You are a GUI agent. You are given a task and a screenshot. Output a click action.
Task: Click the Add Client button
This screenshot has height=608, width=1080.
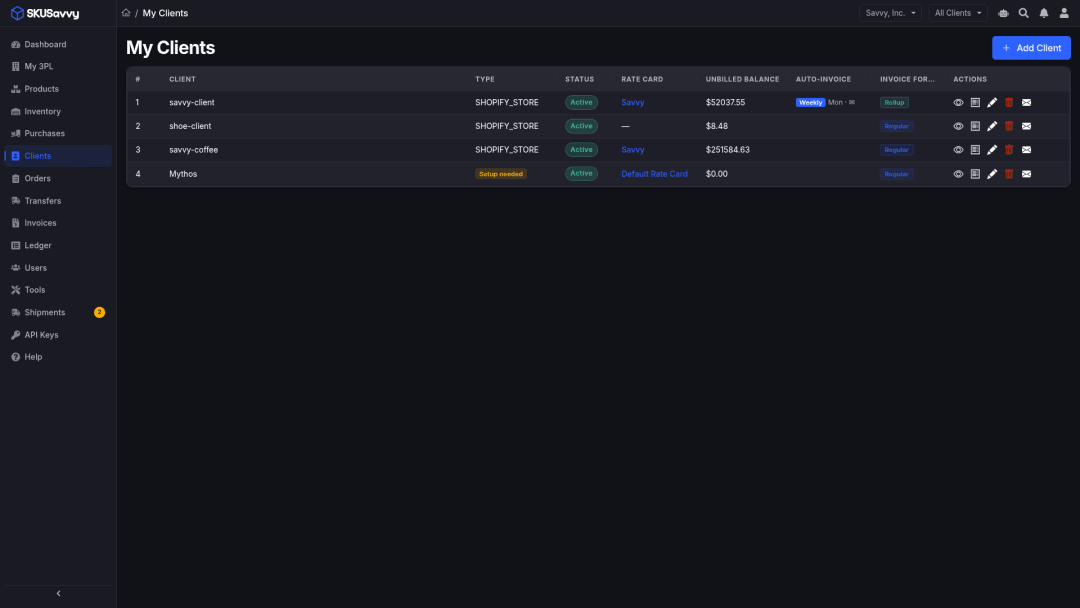click(x=1031, y=48)
